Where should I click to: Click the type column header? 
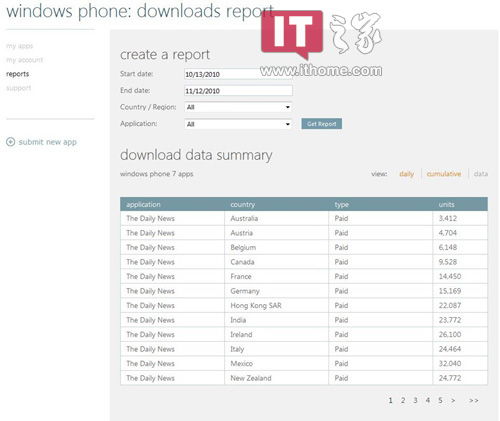click(342, 205)
